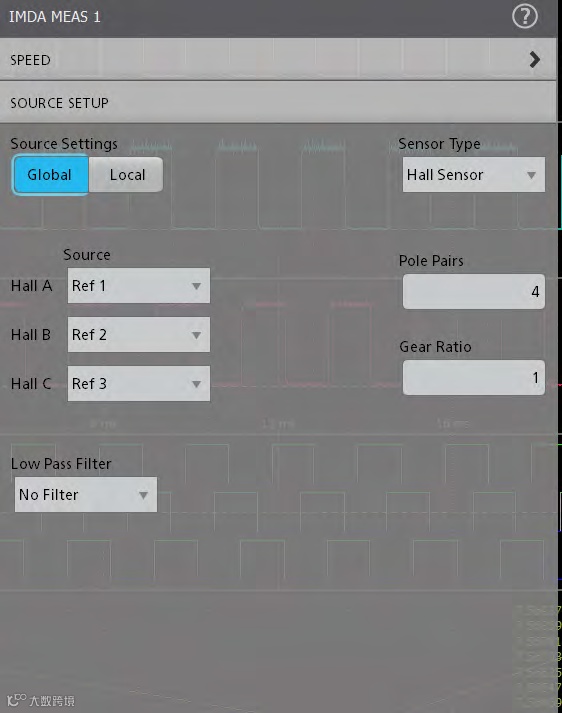562x713 pixels.
Task: Open the SPEED panel header
Action: click(278, 60)
